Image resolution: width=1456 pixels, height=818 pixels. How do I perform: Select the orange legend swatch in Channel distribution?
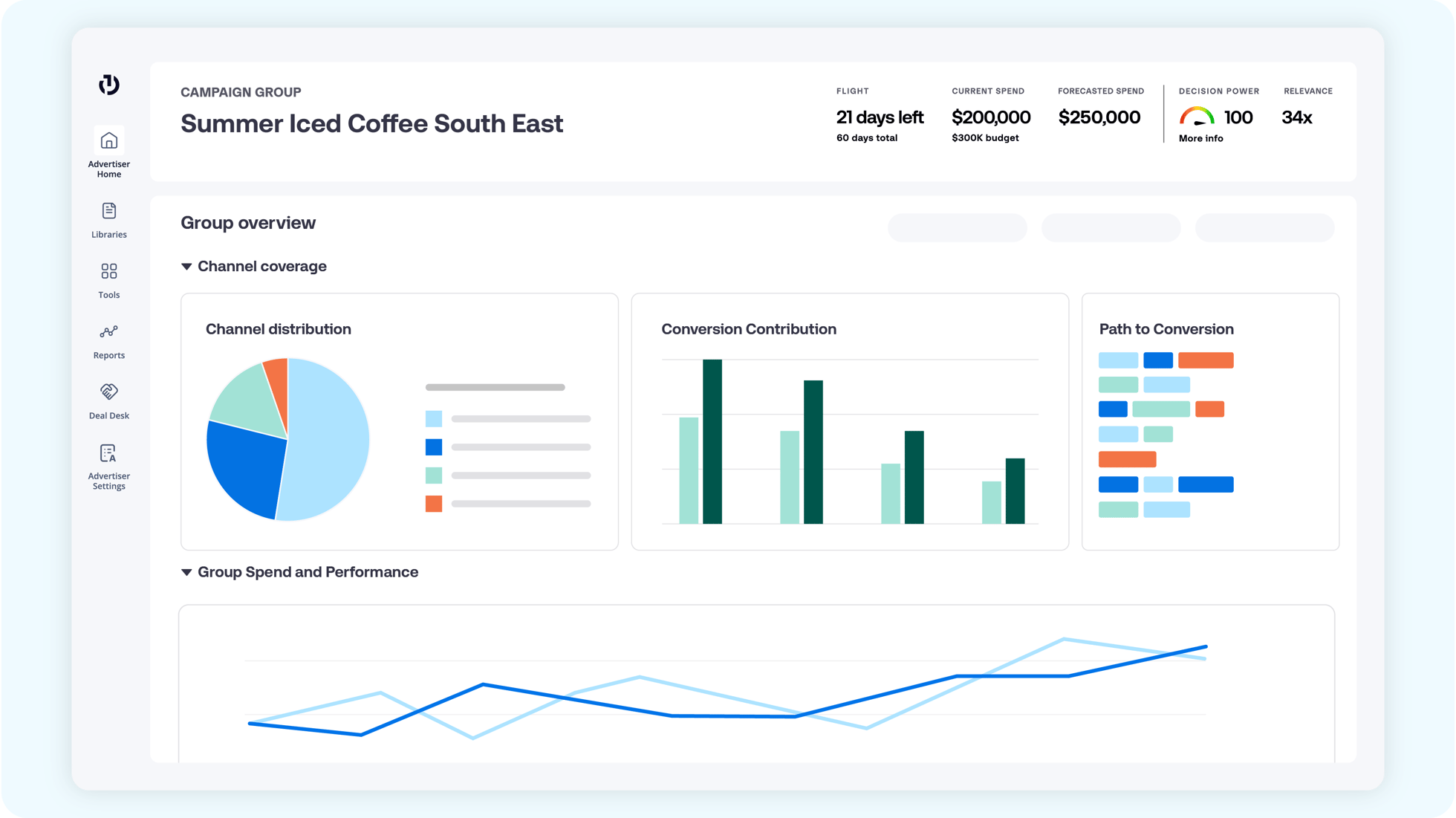coord(433,503)
